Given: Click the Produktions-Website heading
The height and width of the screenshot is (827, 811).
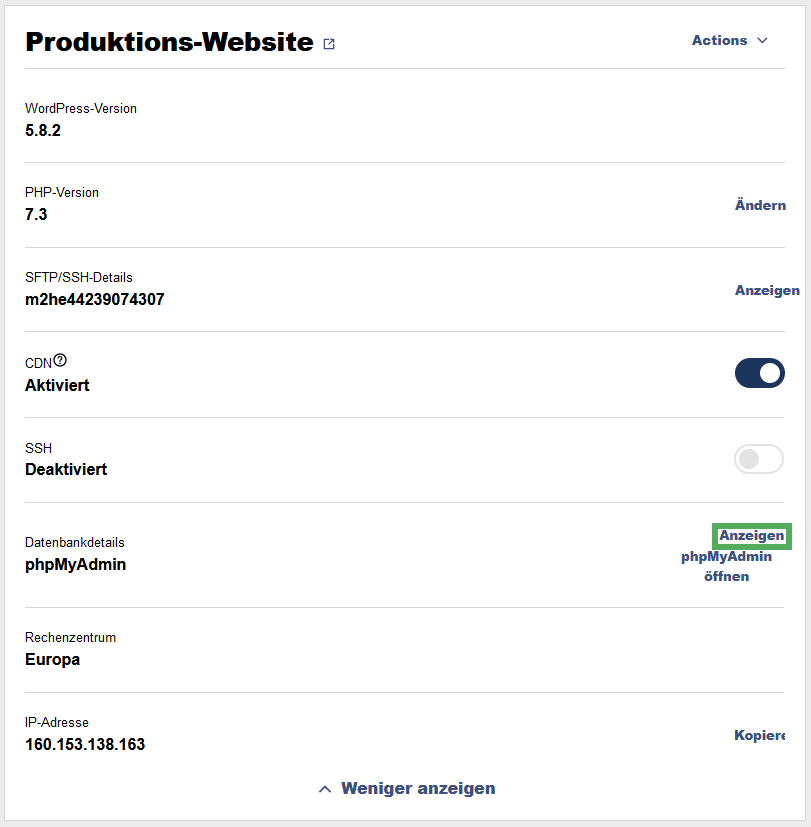Looking at the screenshot, I should tap(169, 42).
